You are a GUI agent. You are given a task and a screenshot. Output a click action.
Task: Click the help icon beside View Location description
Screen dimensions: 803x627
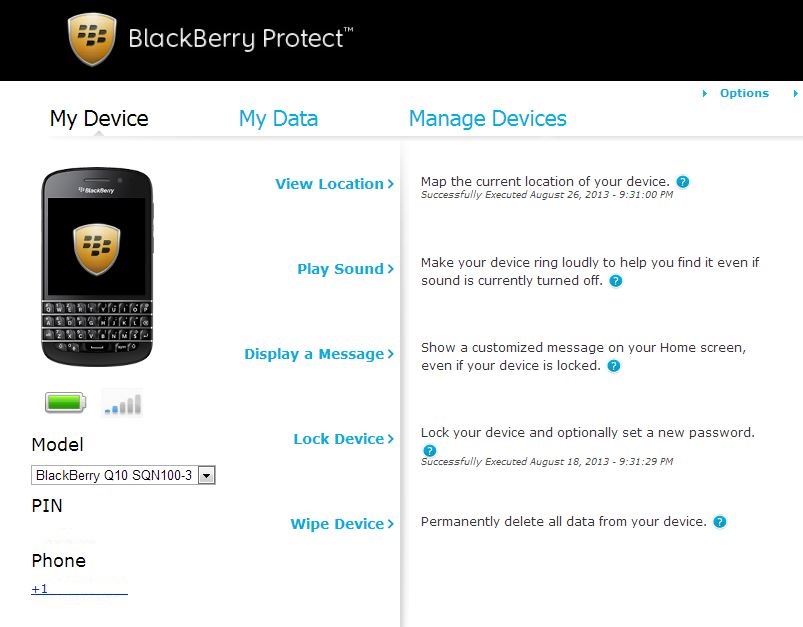(682, 181)
